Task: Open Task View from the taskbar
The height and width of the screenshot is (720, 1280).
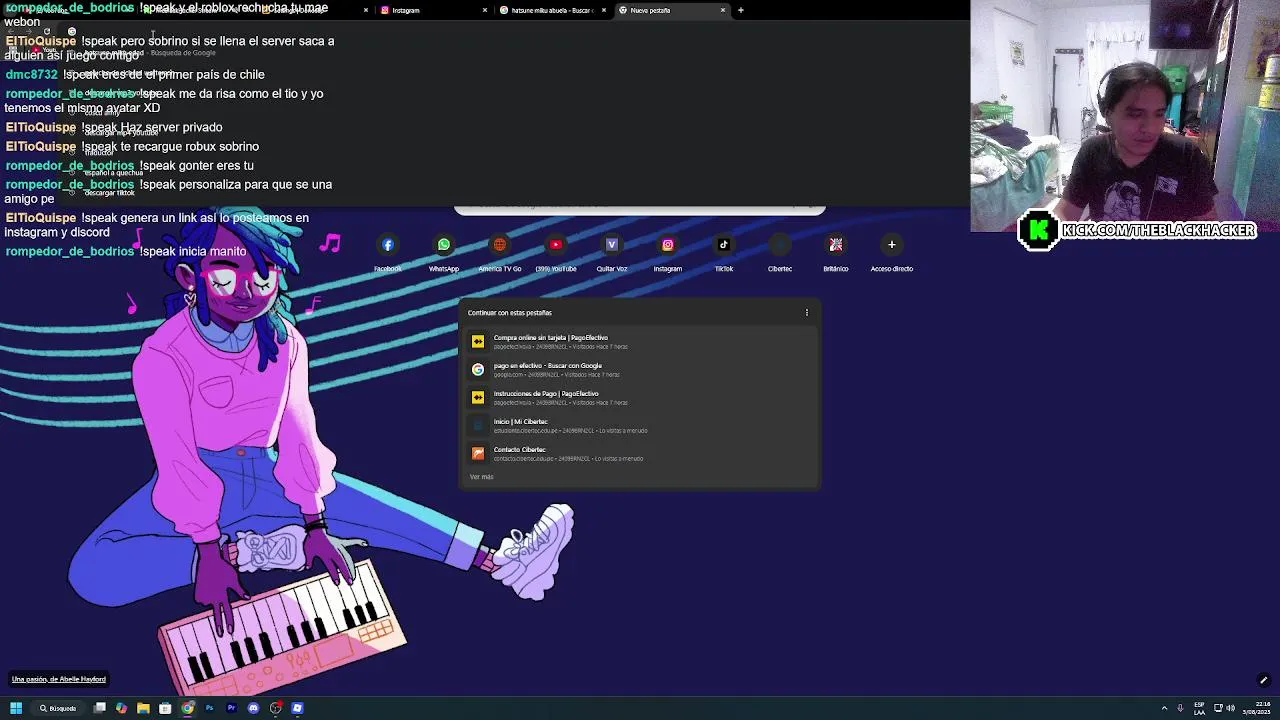Action: tap(100, 708)
